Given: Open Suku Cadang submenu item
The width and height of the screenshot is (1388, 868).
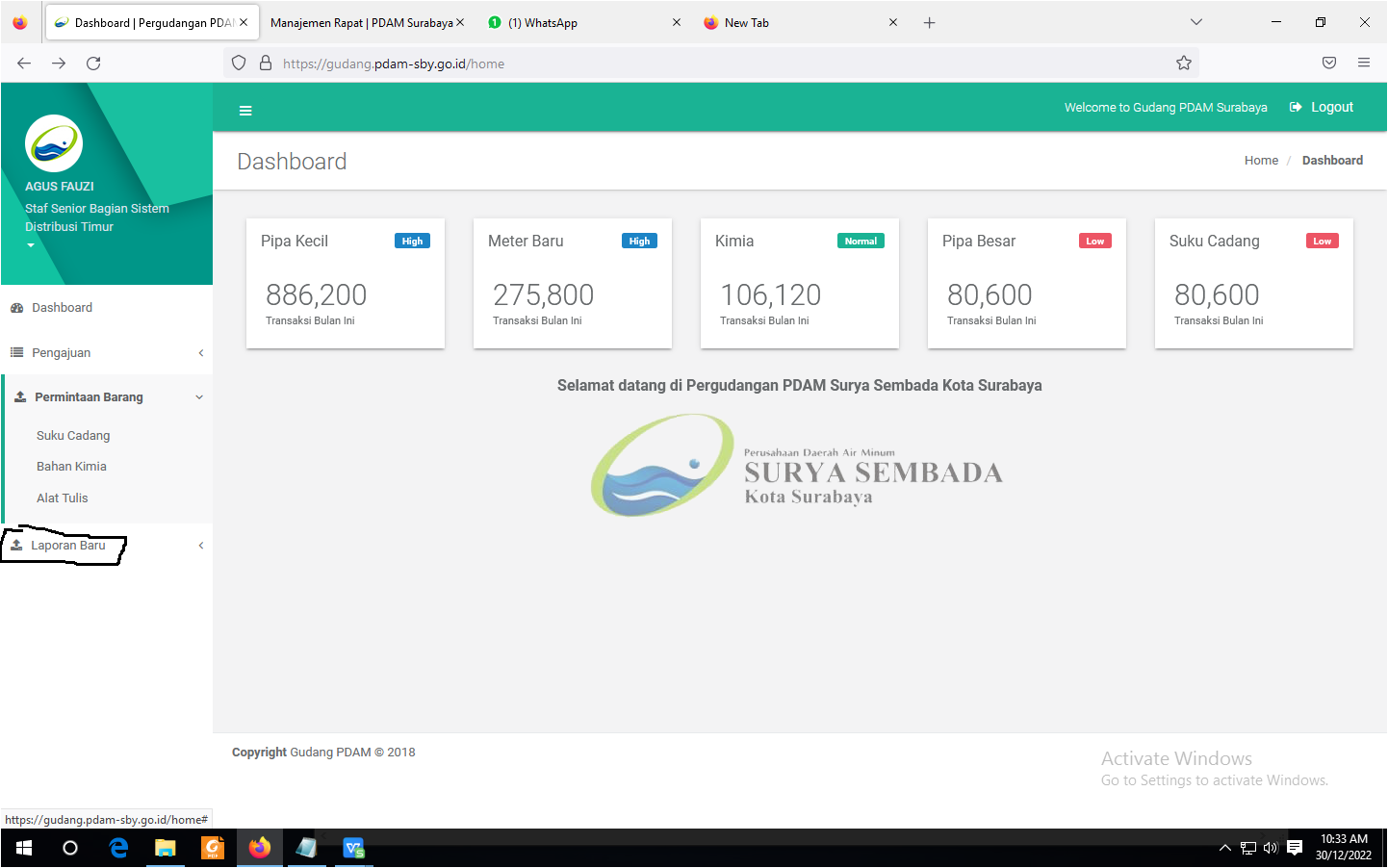Looking at the screenshot, I should [73, 436].
